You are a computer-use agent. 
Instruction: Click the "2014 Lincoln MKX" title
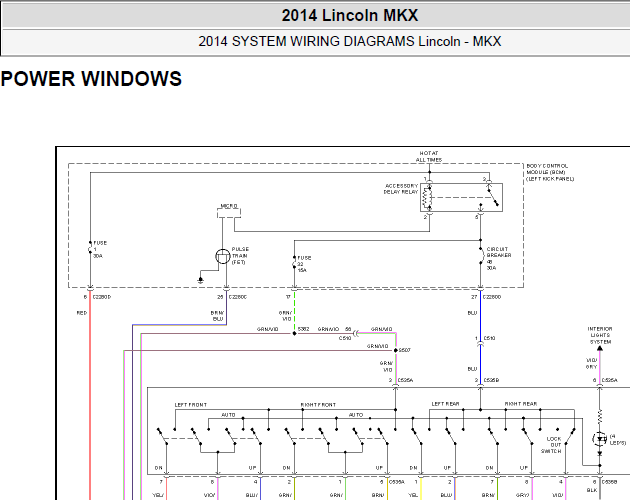pyautogui.click(x=350, y=15)
